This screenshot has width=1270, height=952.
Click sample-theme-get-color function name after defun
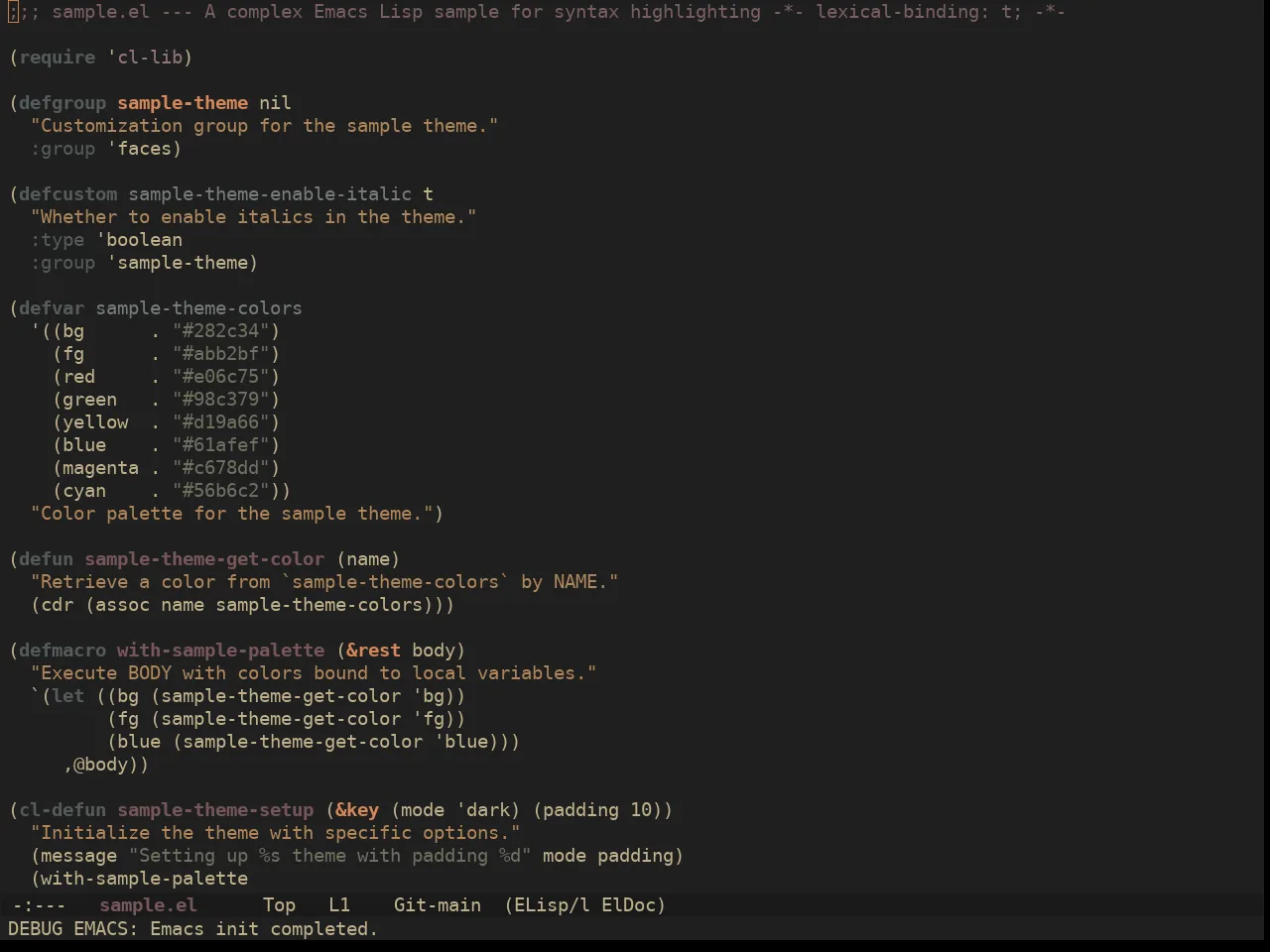(x=204, y=559)
